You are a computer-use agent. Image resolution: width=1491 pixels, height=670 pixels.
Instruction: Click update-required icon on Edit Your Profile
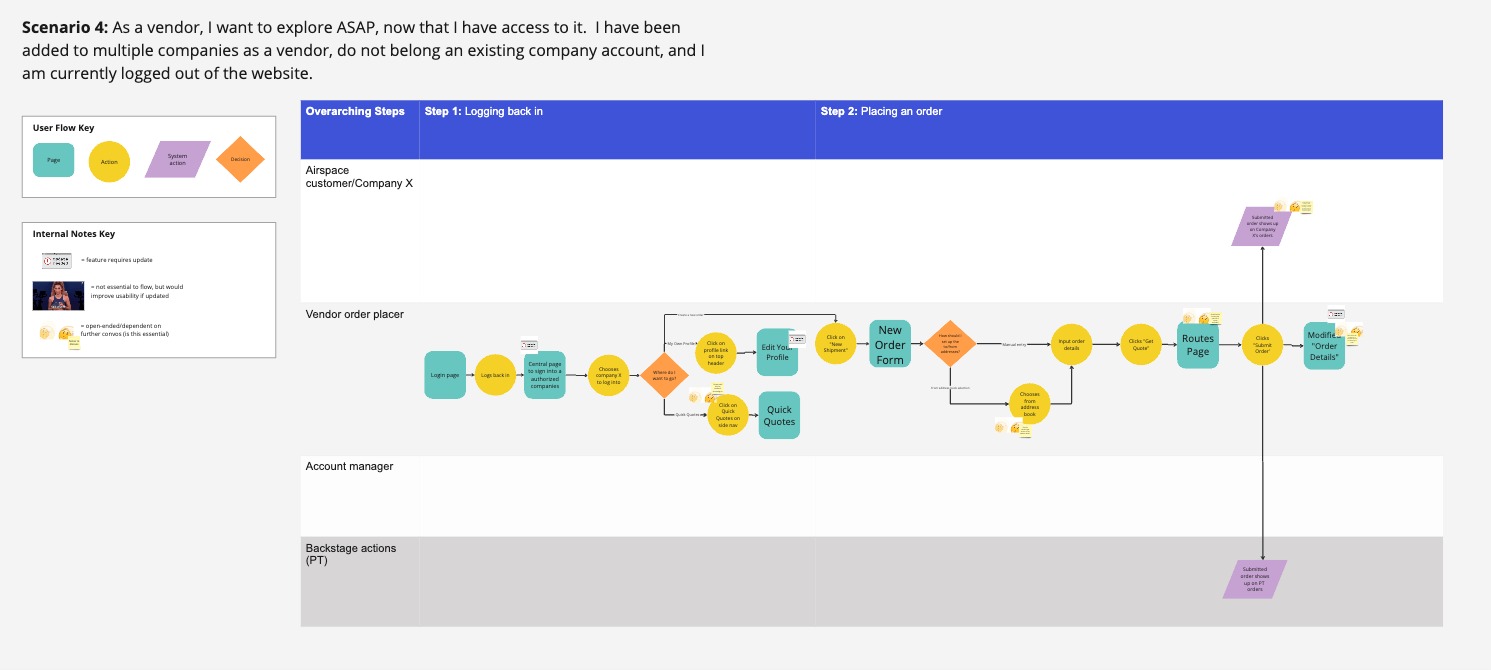[x=797, y=337]
